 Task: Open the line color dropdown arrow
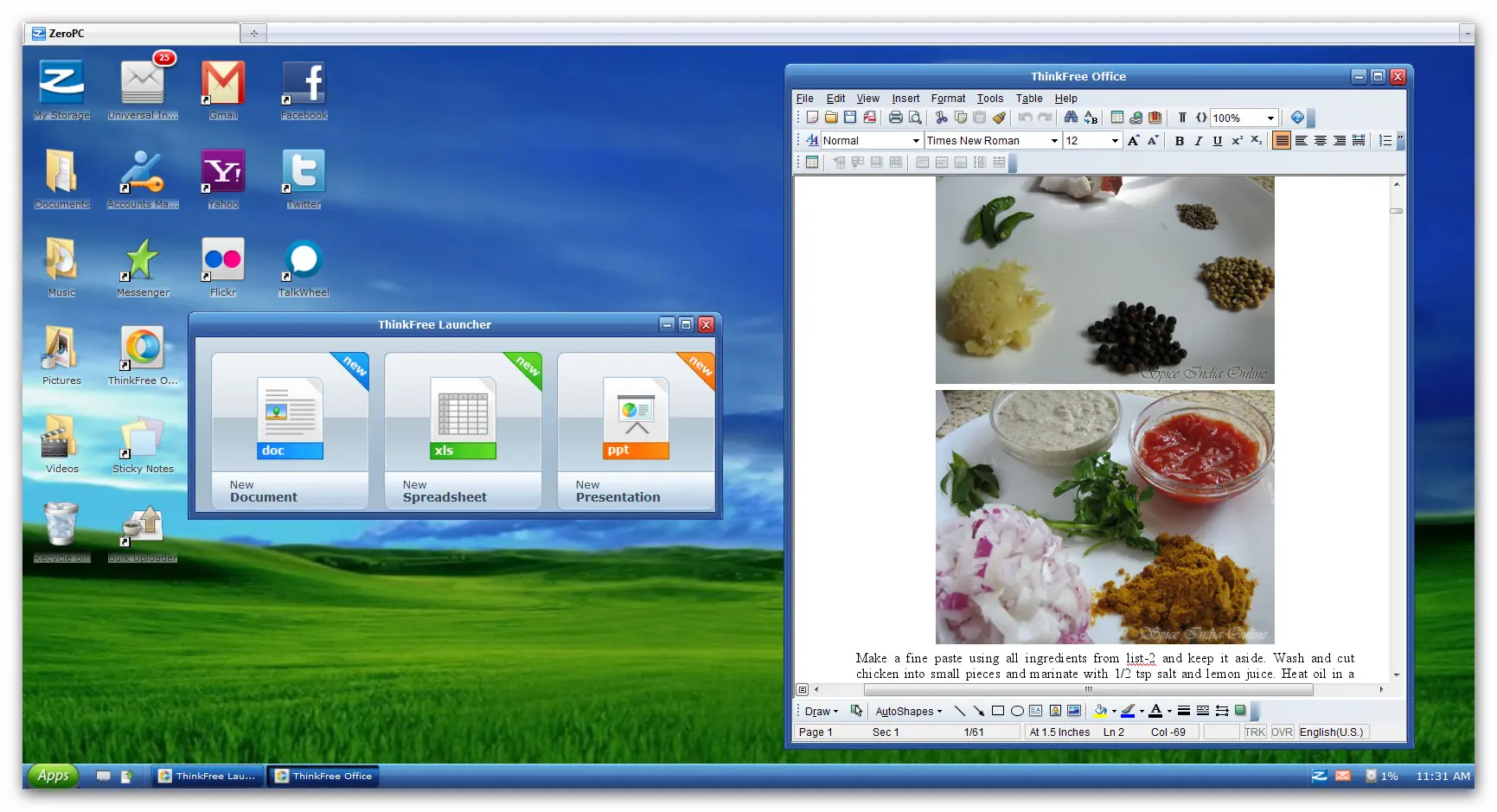coord(1142,711)
